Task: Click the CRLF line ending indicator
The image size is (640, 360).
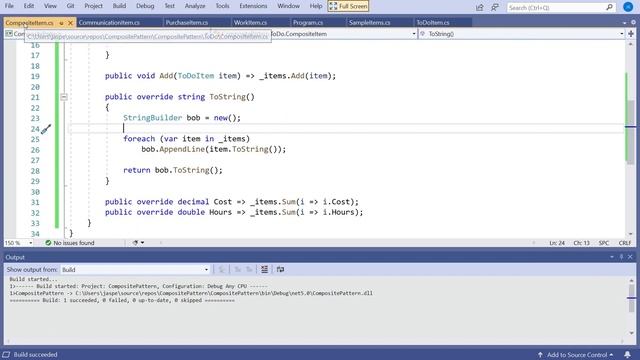Action: coord(624,243)
